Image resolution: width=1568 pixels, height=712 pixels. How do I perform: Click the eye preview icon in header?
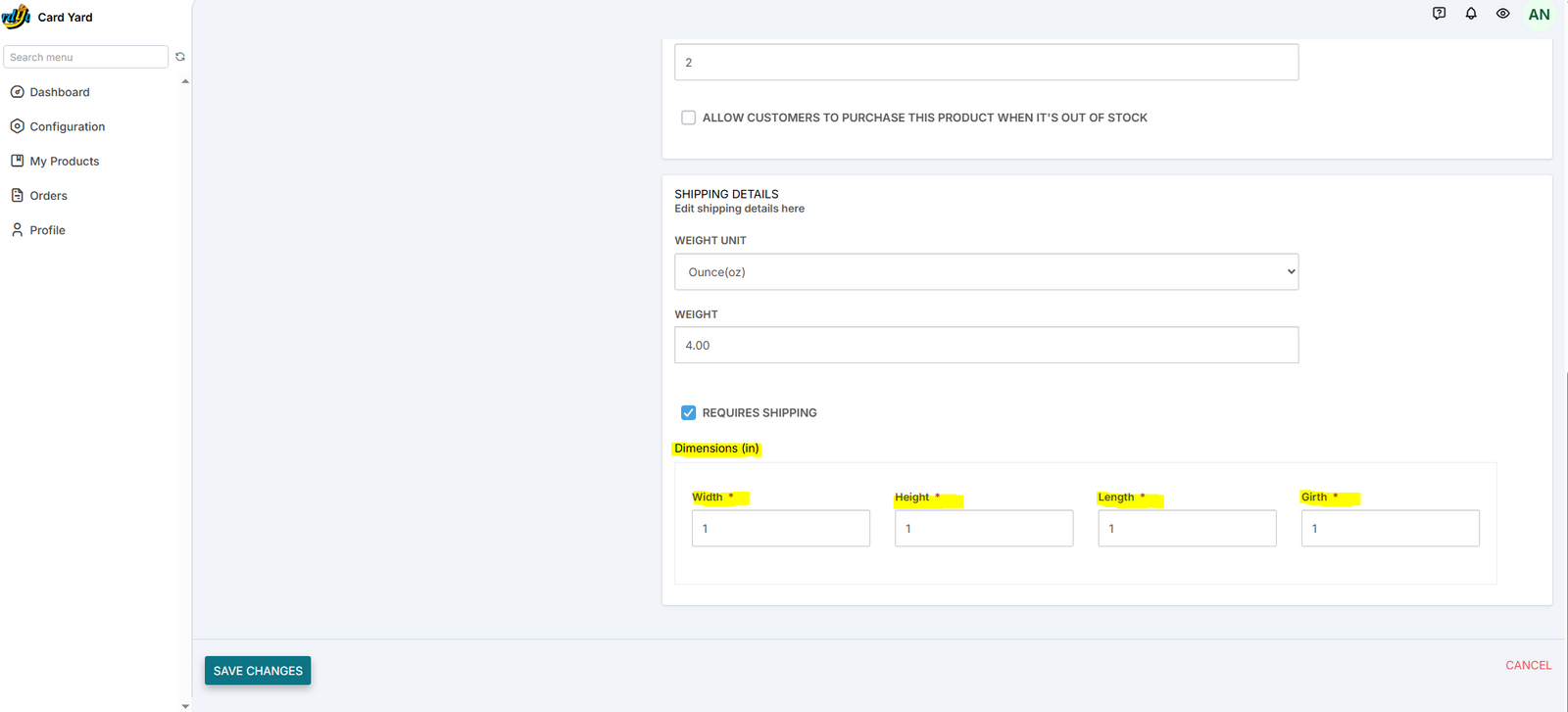click(1502, 14)
